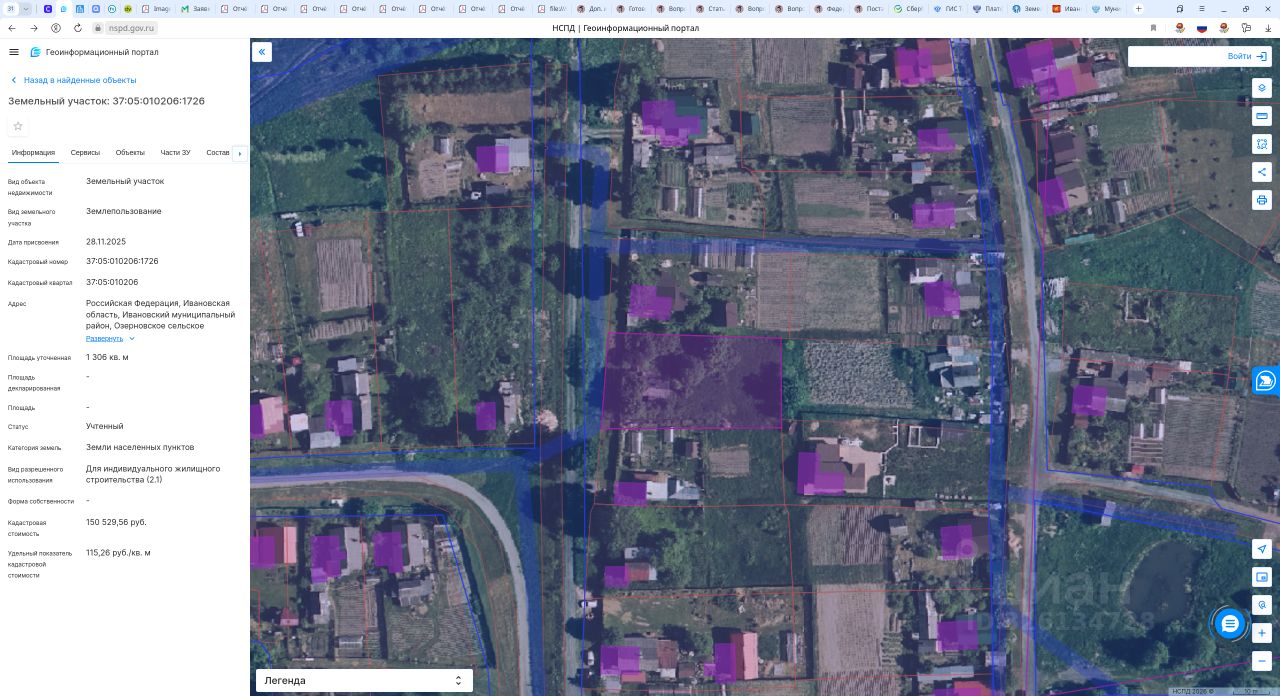Click the Russian flag extension icon

click(1202, 28)
